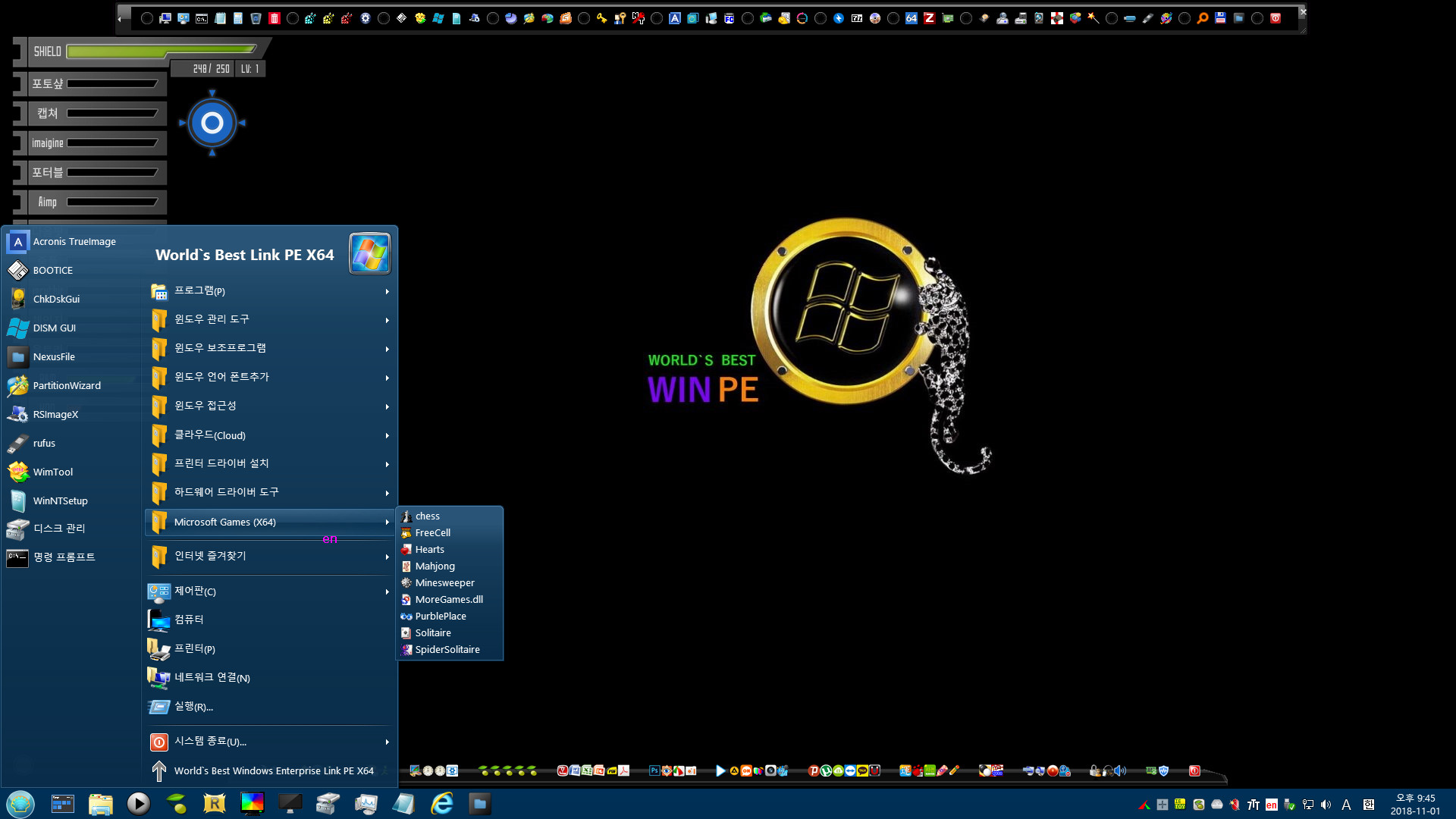The height and width of the screenshot is (819, 1456).
Task: Select chess from the games submenu
Action: 450,516
